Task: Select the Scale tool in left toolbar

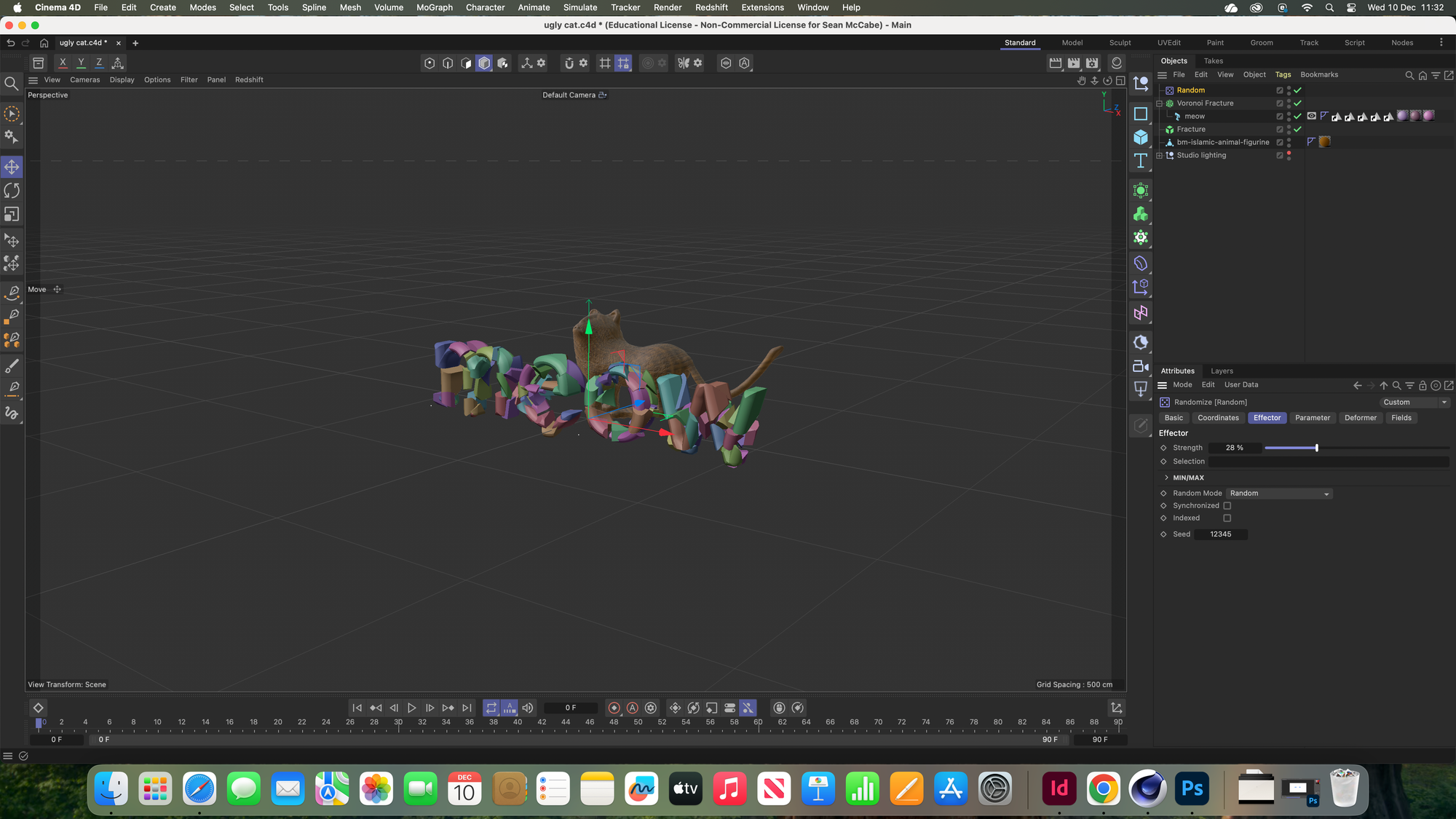Action: point(12,214)
